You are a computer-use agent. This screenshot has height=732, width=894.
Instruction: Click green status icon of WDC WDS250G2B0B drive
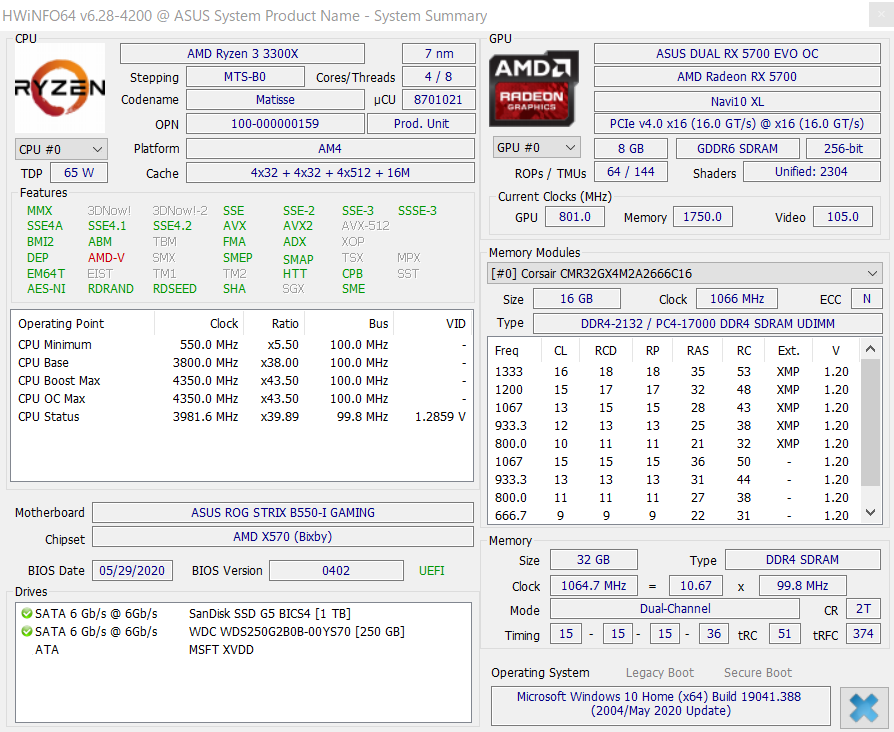[26, 632]
